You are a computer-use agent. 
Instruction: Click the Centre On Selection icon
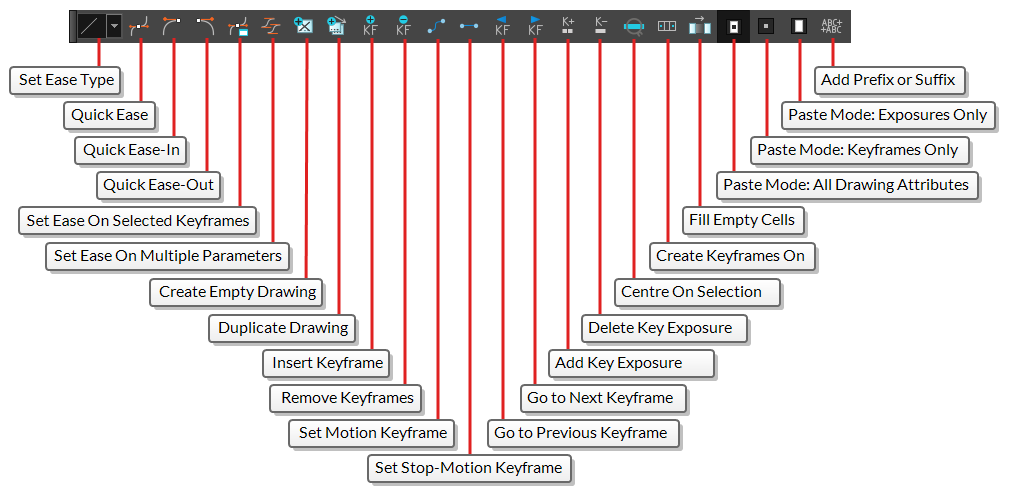click(x=634, y=26)
